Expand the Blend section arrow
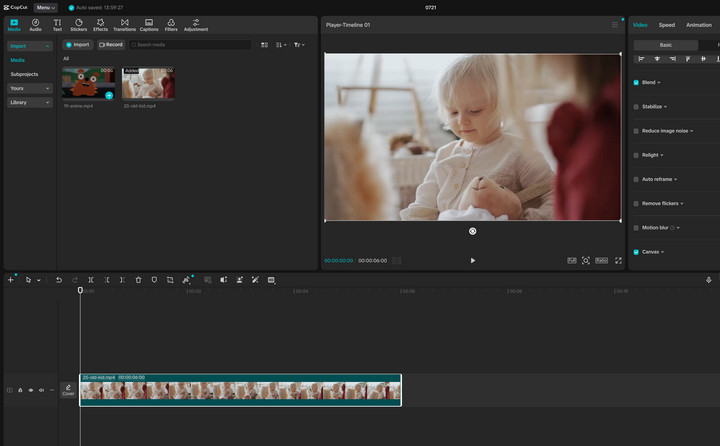 point(659,83)
